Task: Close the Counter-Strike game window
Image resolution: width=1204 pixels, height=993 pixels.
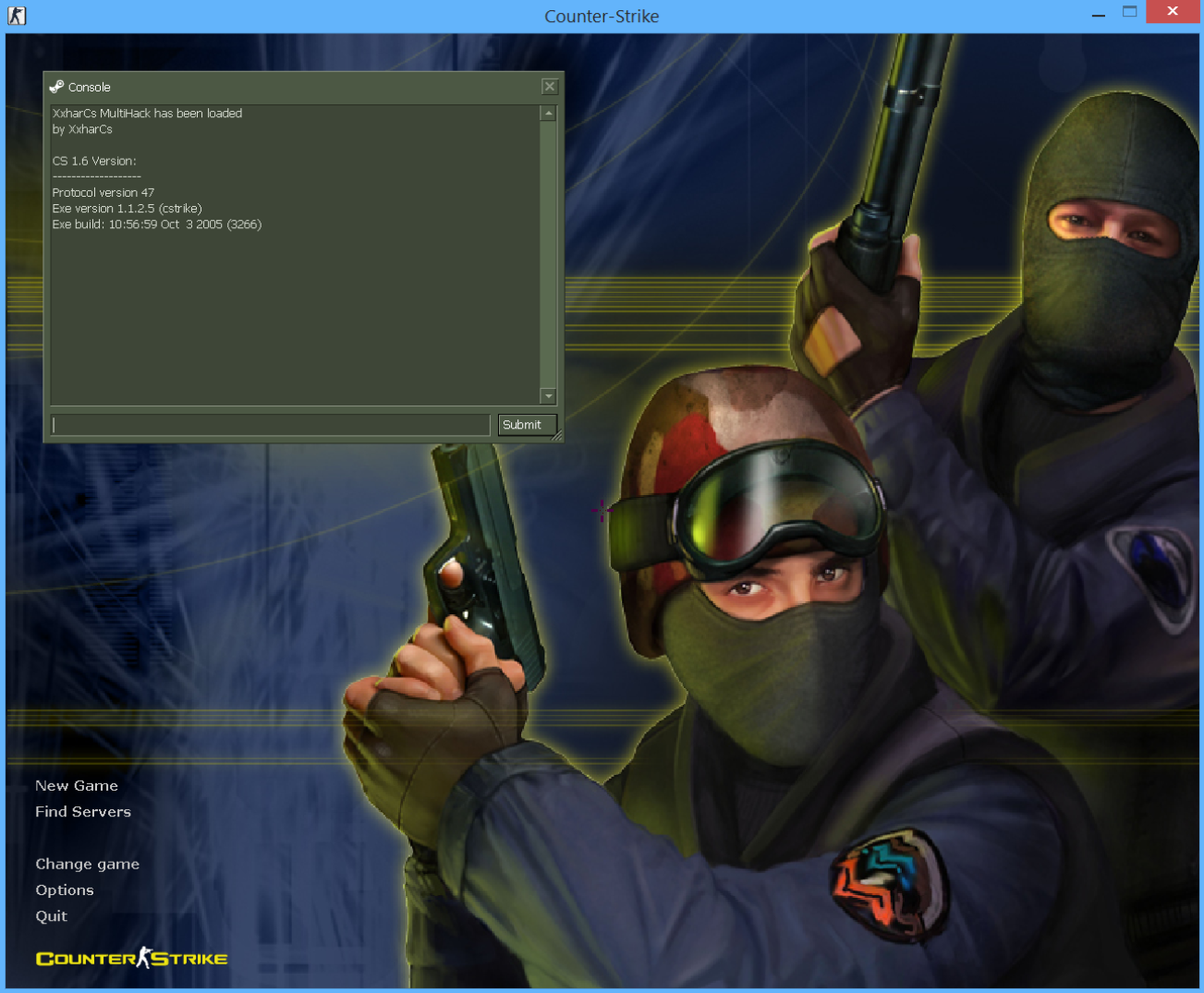Action: (1173, 12)
